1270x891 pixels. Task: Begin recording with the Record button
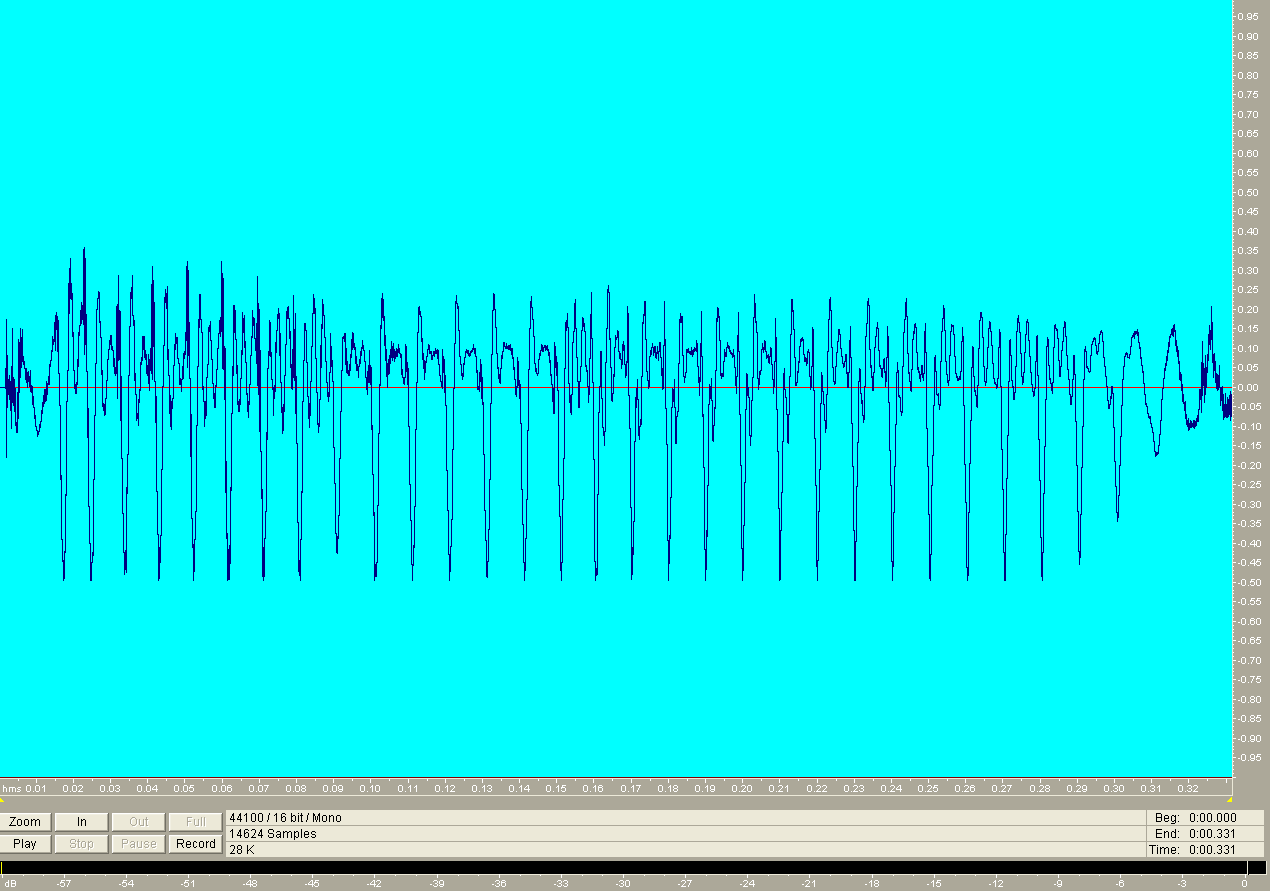[196, 843]
